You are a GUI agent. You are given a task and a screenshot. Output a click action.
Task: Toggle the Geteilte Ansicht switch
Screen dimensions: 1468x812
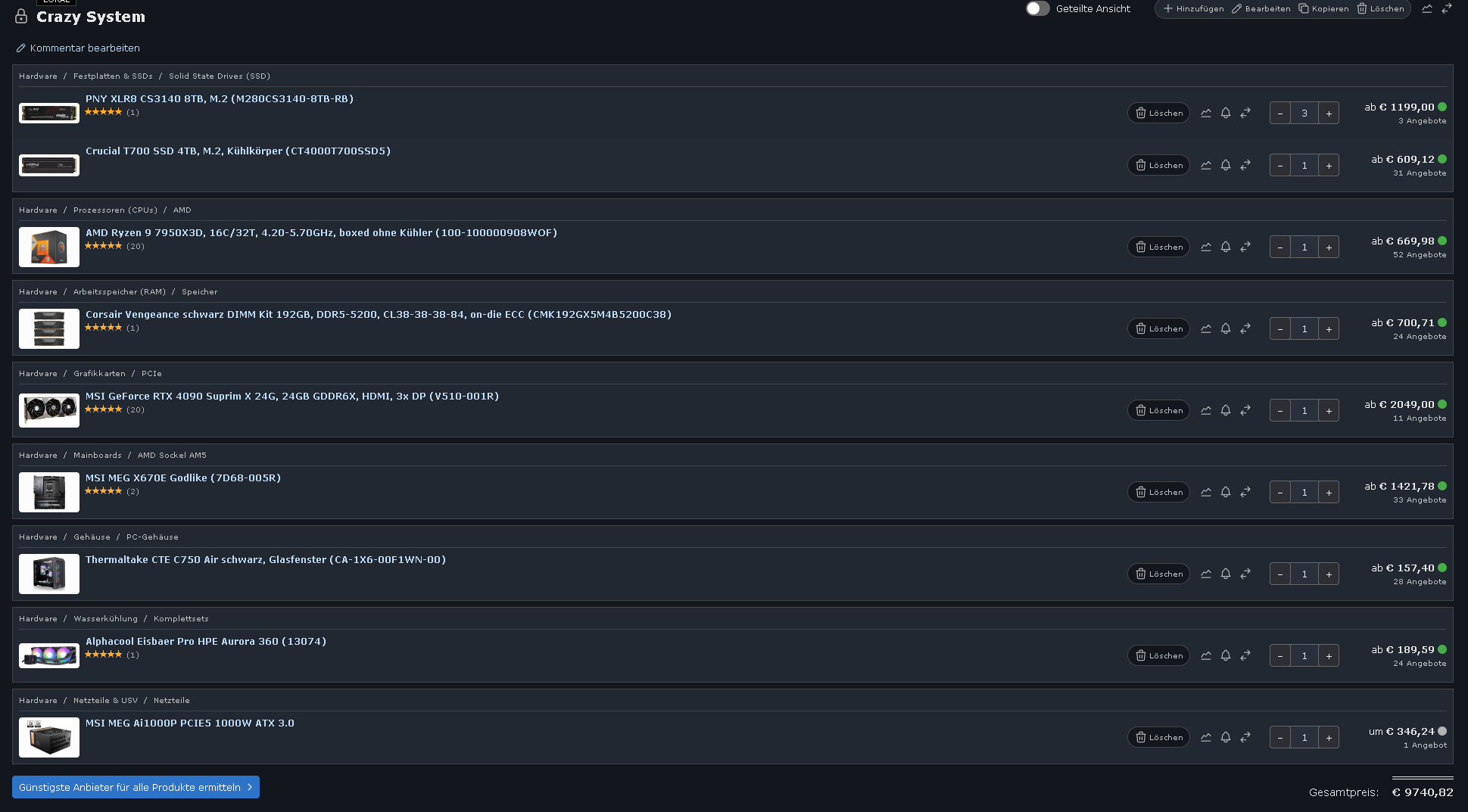pyautogui.click(x=1037, y=8)
